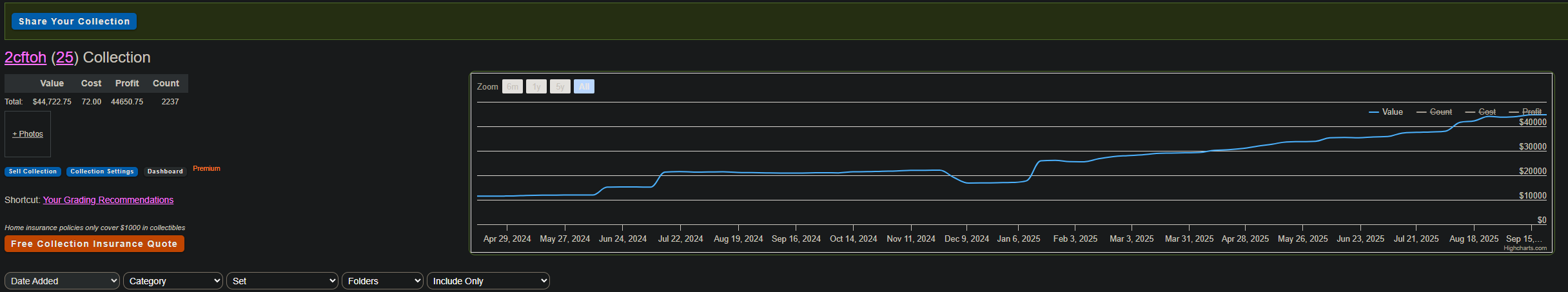Click the $20000 y-axis label
Viewport: 1568px width, 292px height.
(1533, 171)
